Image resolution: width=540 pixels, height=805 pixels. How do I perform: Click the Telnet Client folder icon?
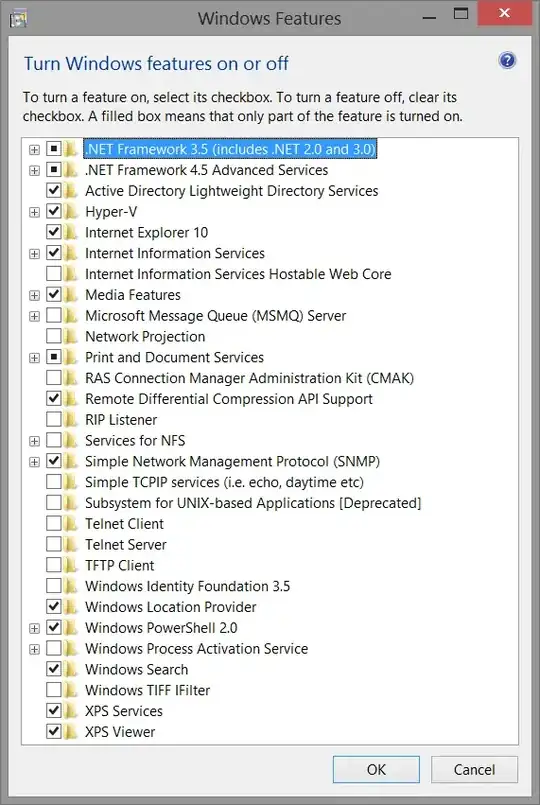pyautogui.click(x=71, y=523)
